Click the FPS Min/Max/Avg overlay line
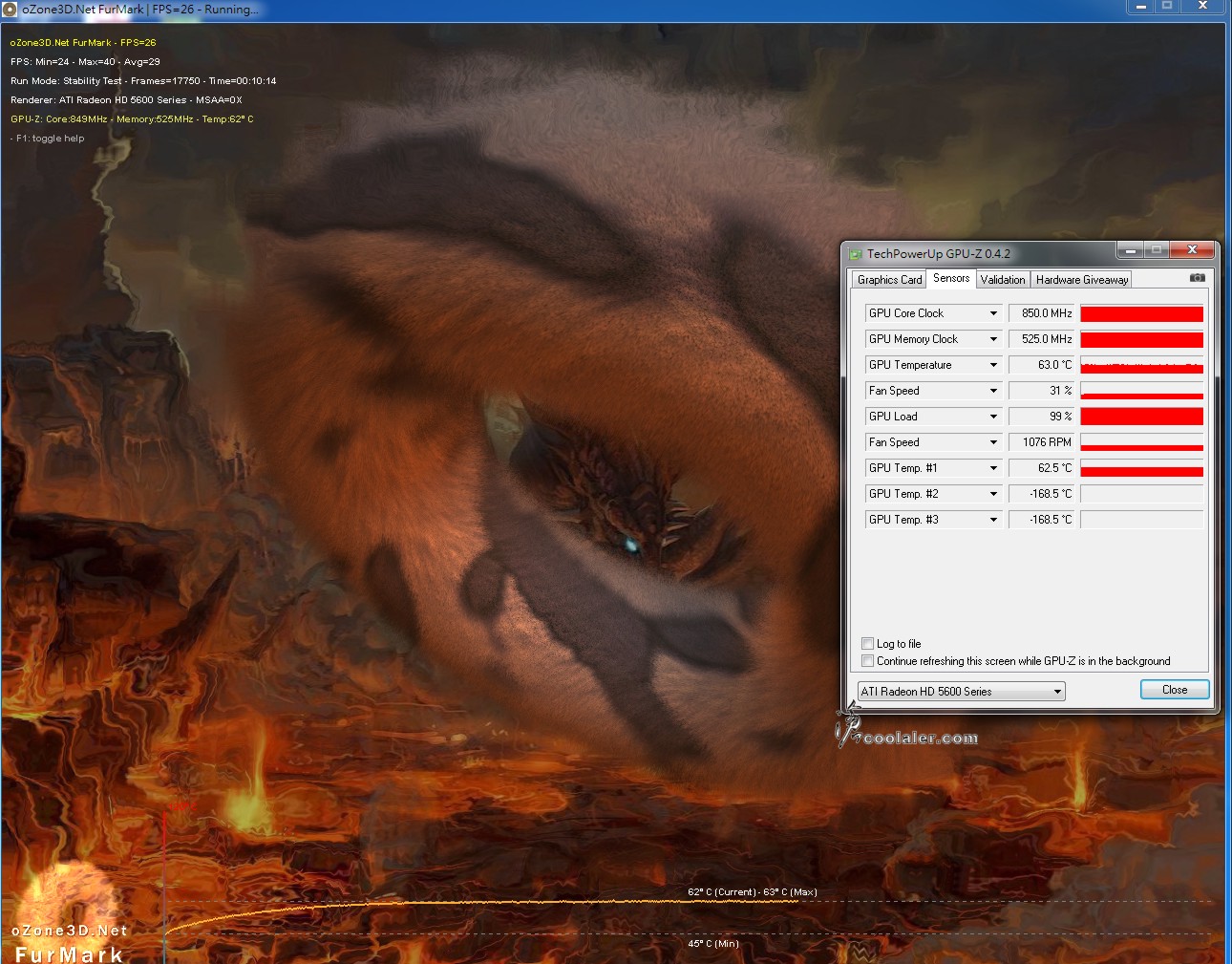 tap(85, 62)
